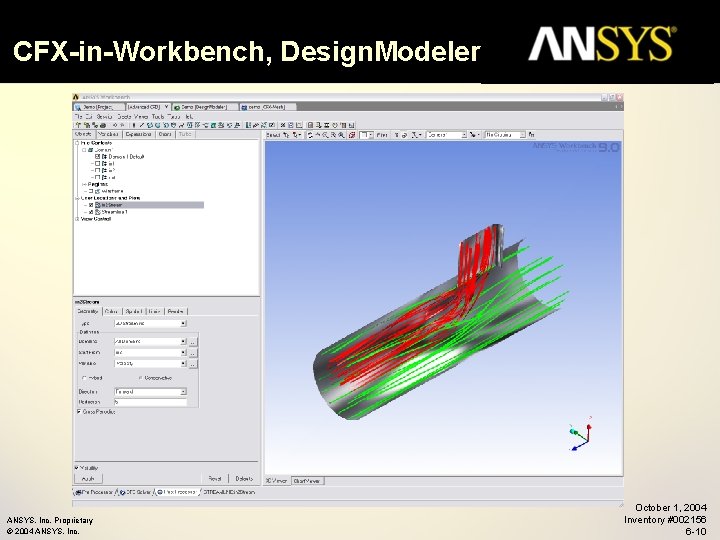Toggle Domain 1 Default checkbox

point(97,157)
